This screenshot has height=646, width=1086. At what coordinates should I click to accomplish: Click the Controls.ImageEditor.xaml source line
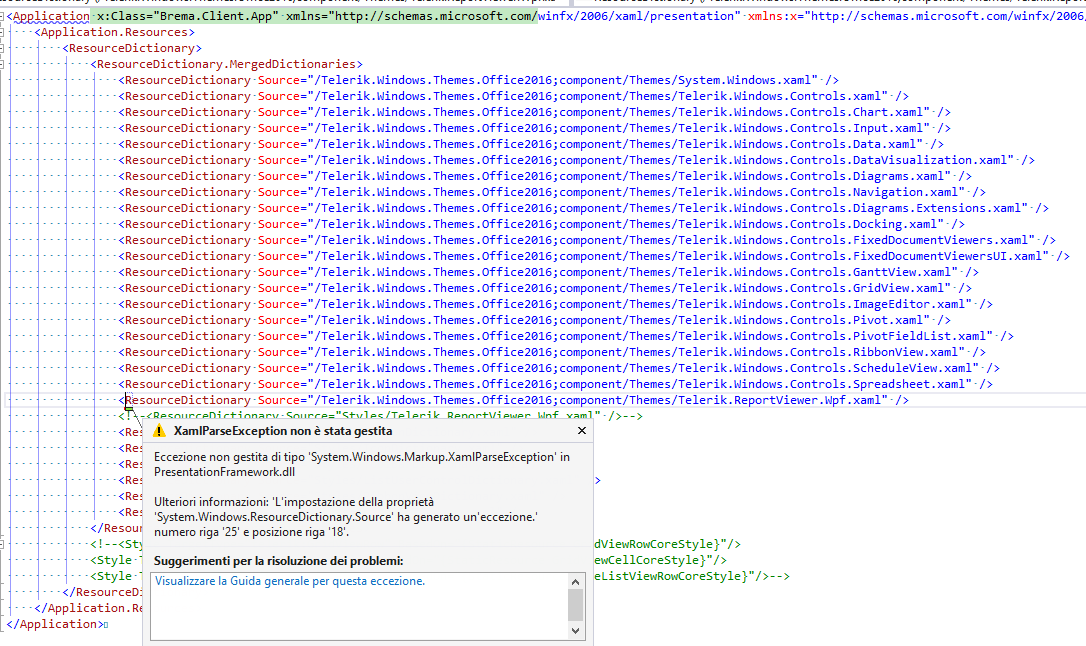coord(555,303)
